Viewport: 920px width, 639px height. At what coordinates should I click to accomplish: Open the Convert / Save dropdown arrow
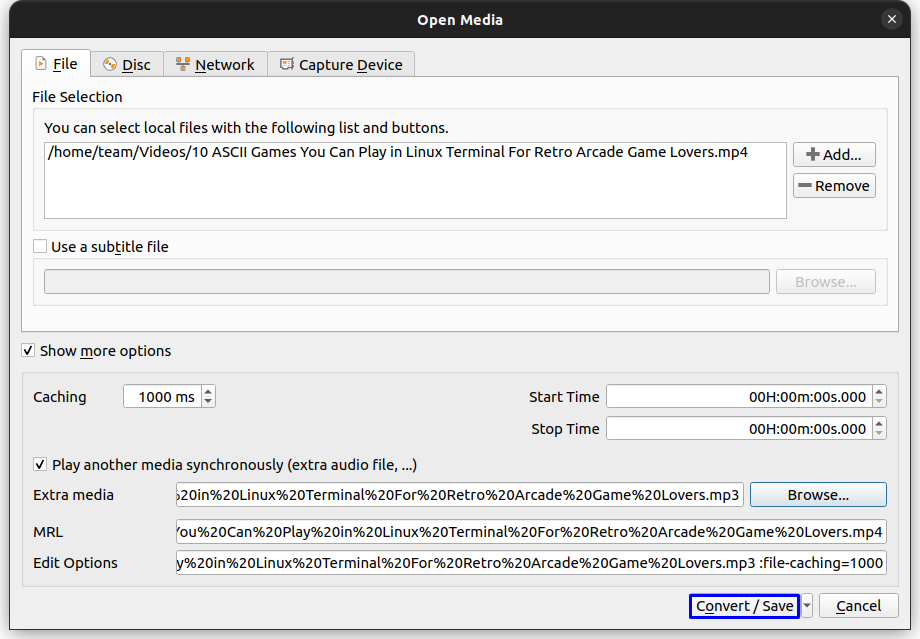808,606
